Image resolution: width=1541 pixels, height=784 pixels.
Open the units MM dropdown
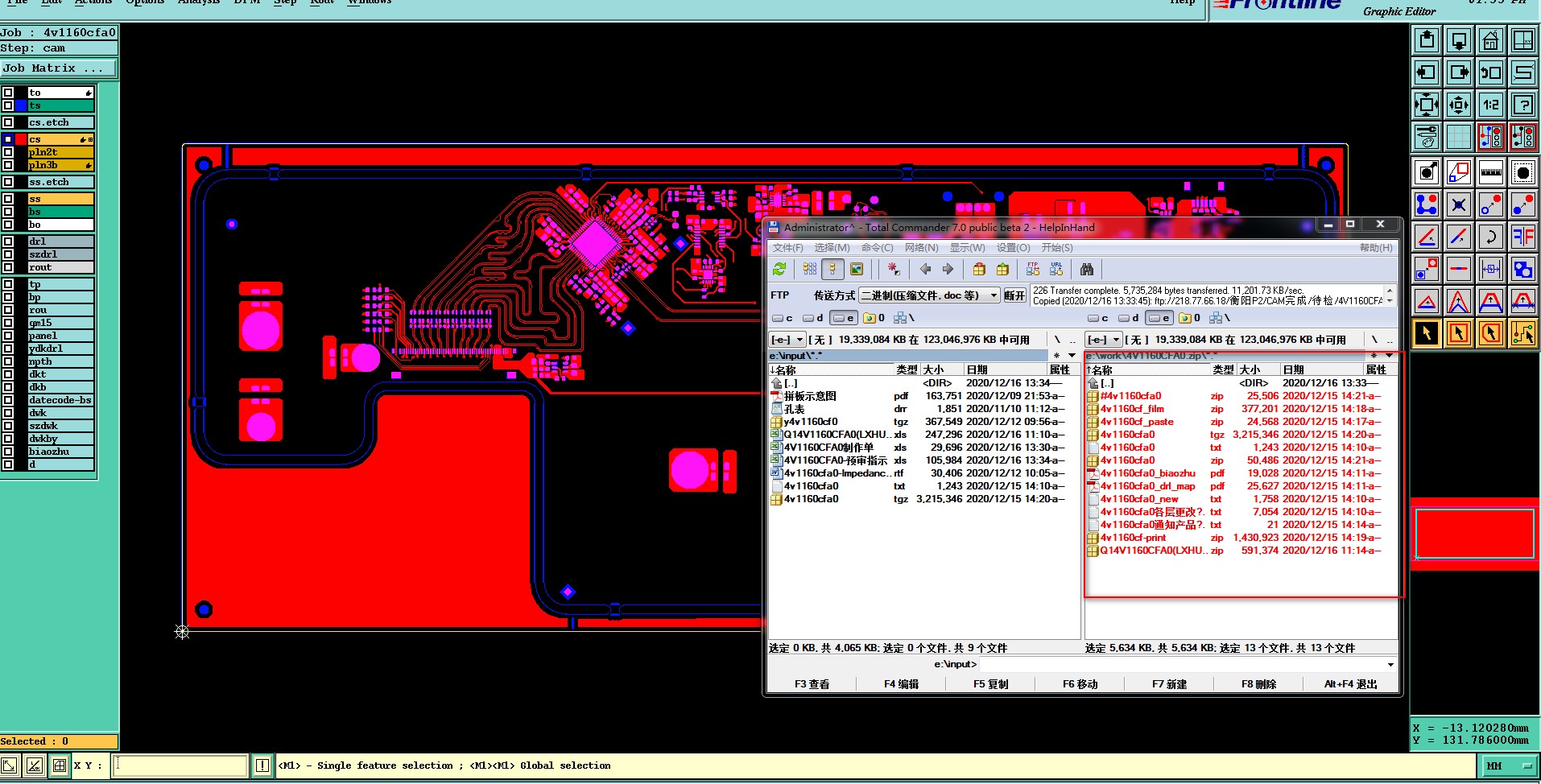pyautogui.click(x=1508, y=766)
